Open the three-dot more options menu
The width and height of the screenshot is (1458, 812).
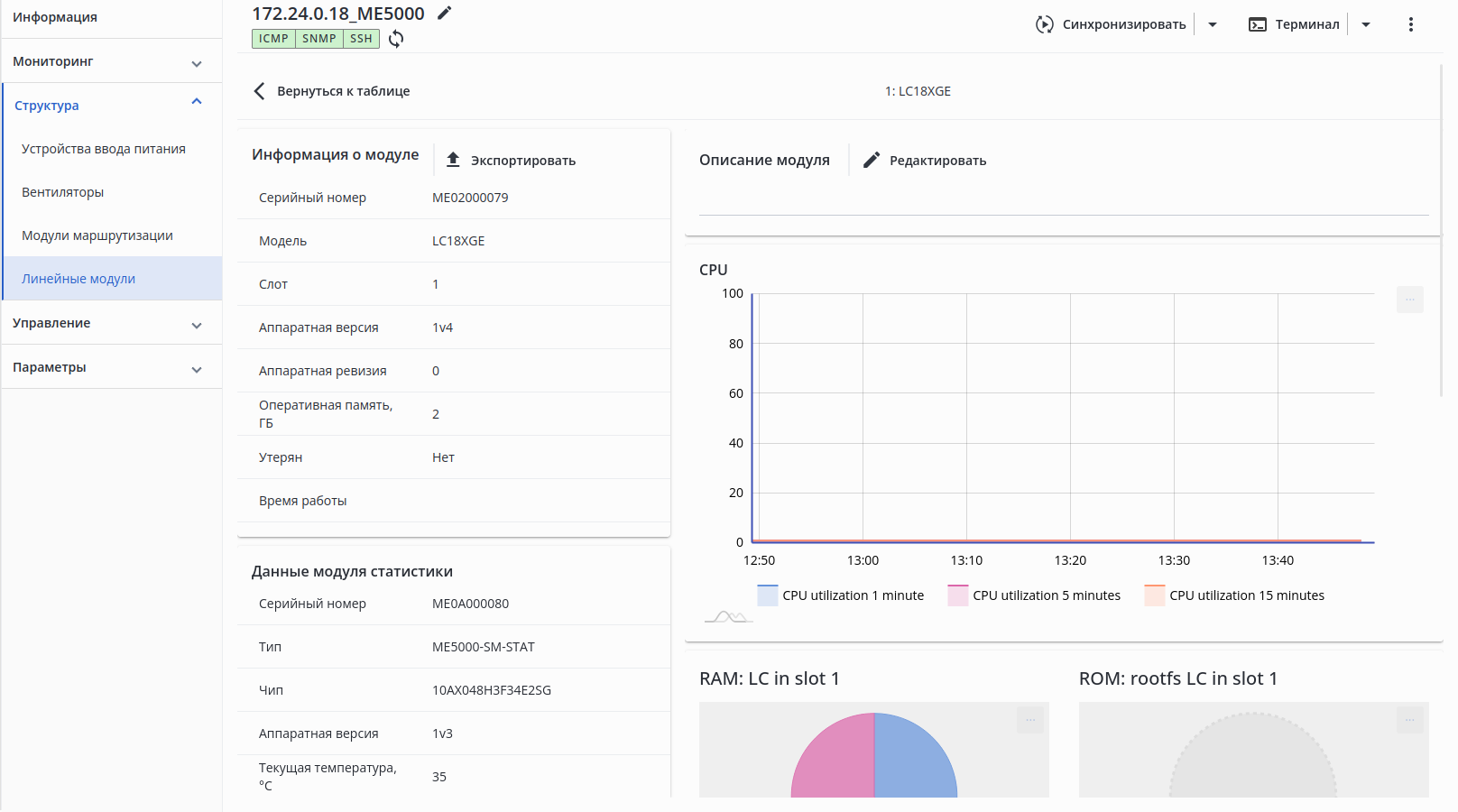1410,24
